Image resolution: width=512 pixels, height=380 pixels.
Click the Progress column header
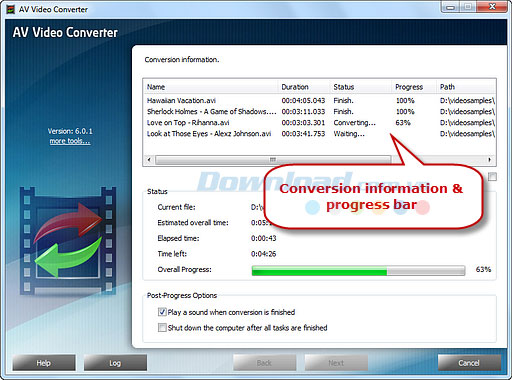(x=414, y=87)
